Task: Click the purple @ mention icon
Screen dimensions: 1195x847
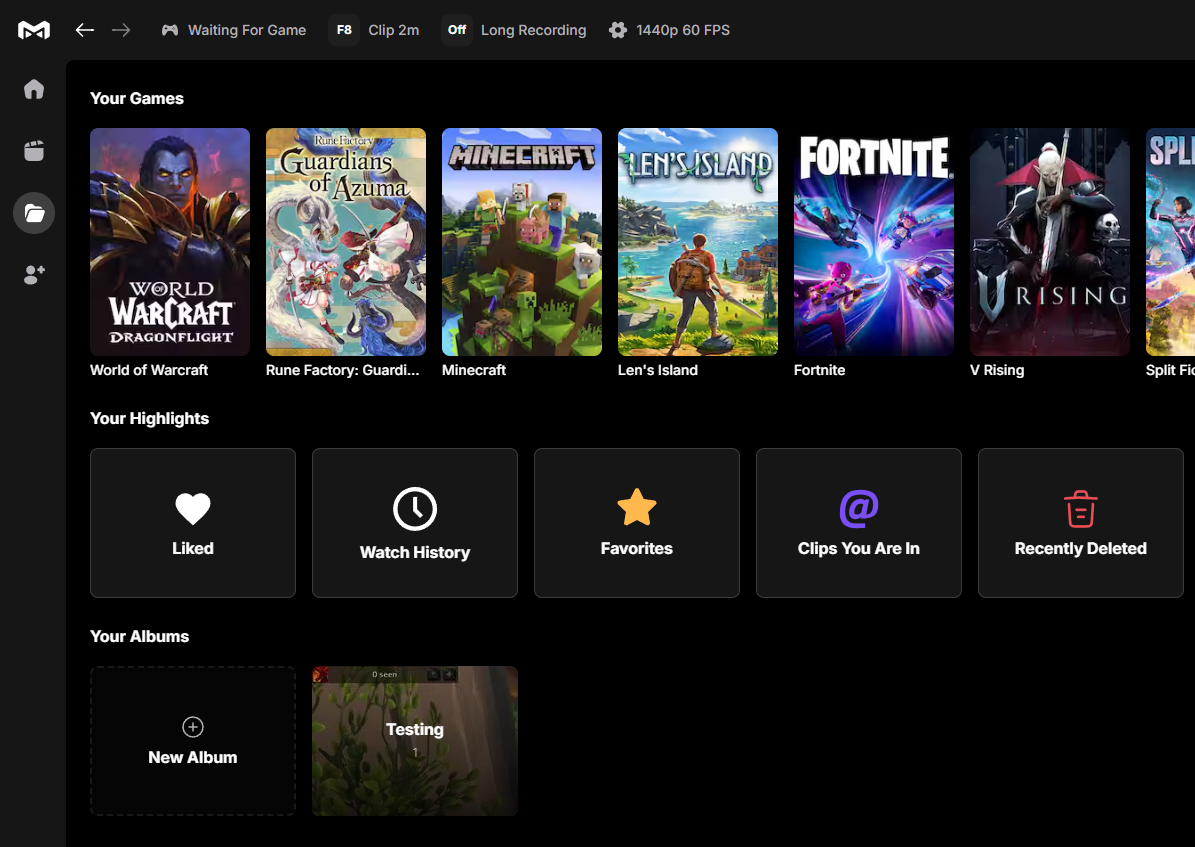Action: pos(859,509)
